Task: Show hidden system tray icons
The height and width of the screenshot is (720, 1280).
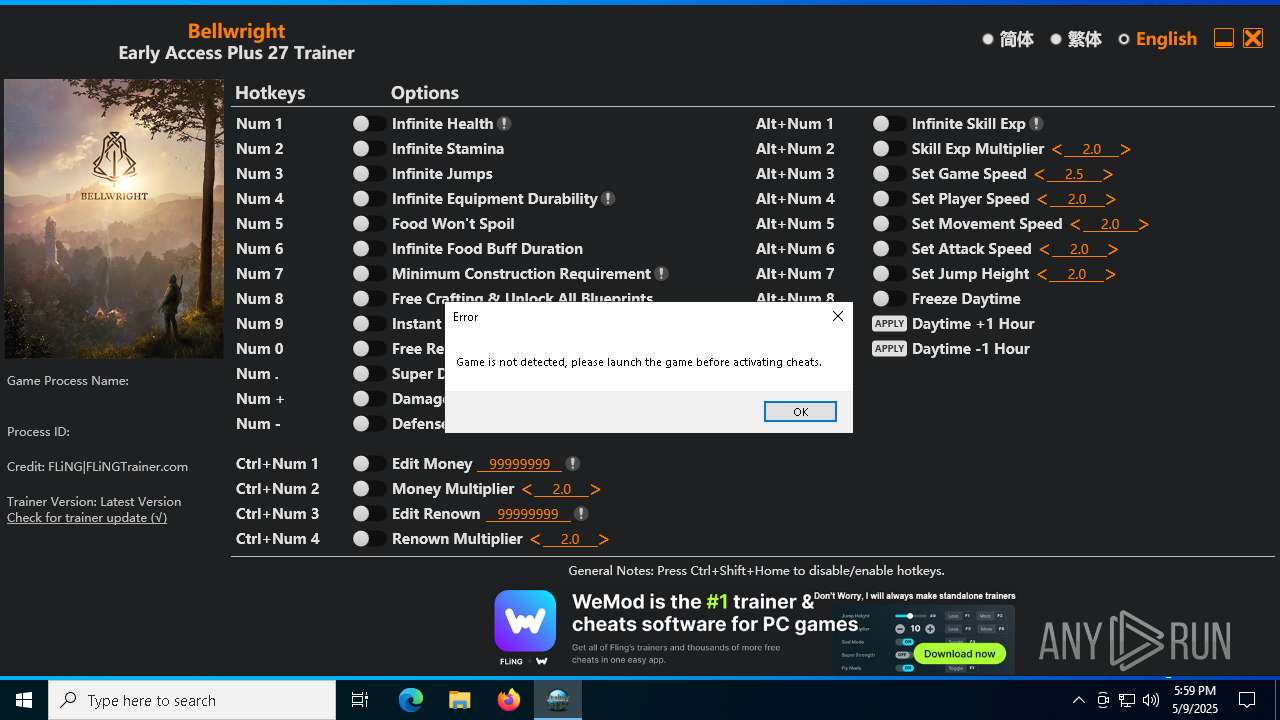Action: (1078, 700)
